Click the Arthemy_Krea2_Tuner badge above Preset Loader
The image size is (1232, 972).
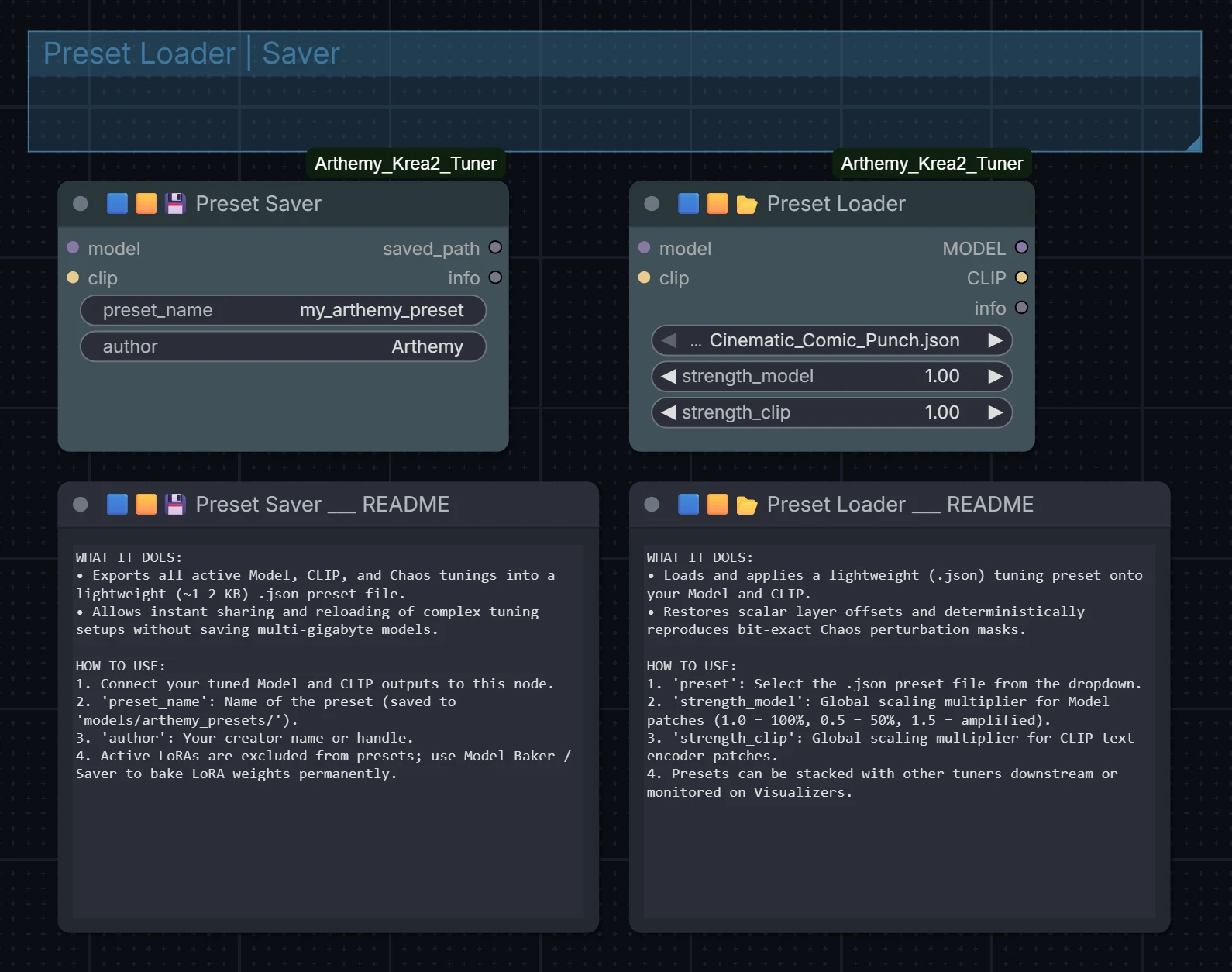pos(932,164)
